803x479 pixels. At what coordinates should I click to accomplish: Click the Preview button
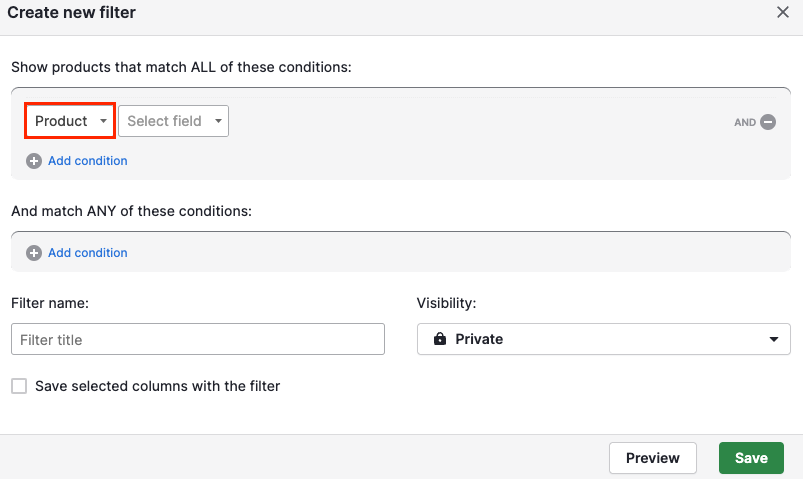(x=653, y=458)
